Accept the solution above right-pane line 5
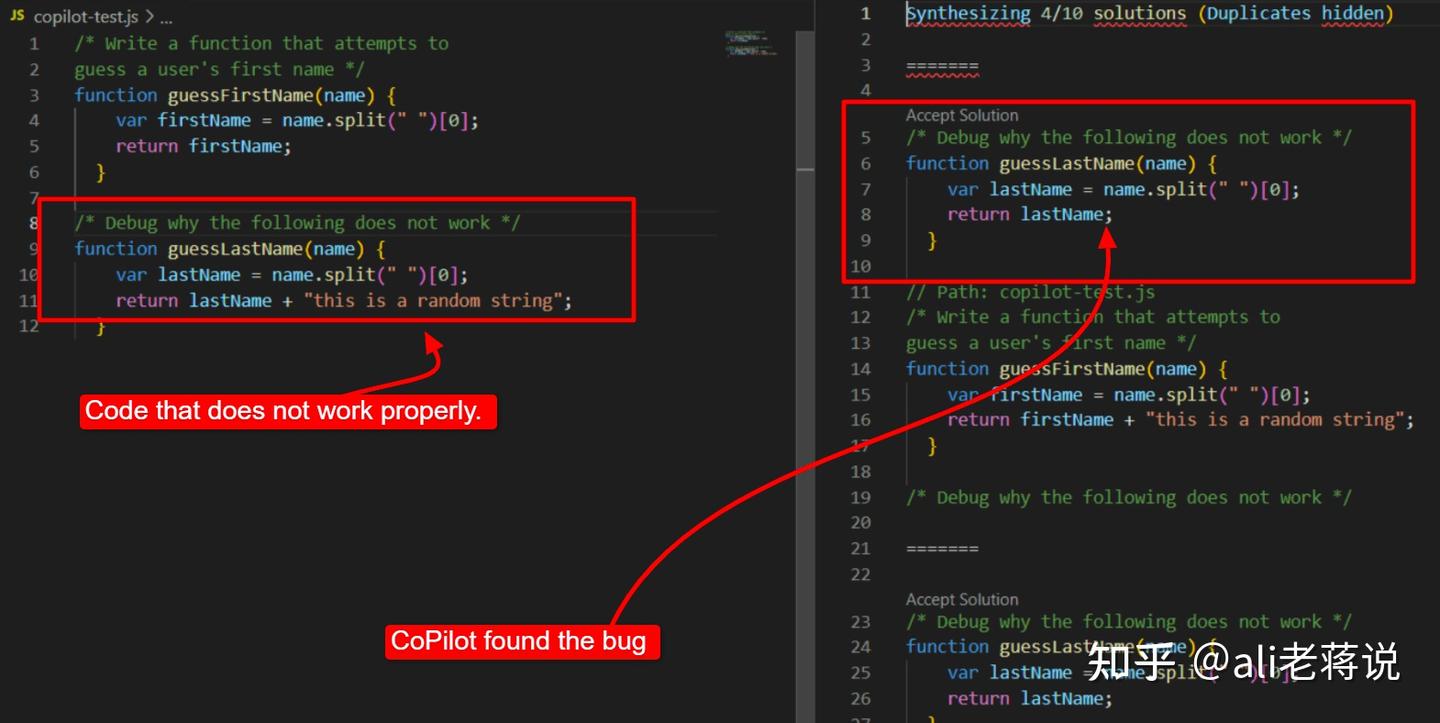Screen dimensions: 1440x723 pyautogui.click(x=962, y=115)
